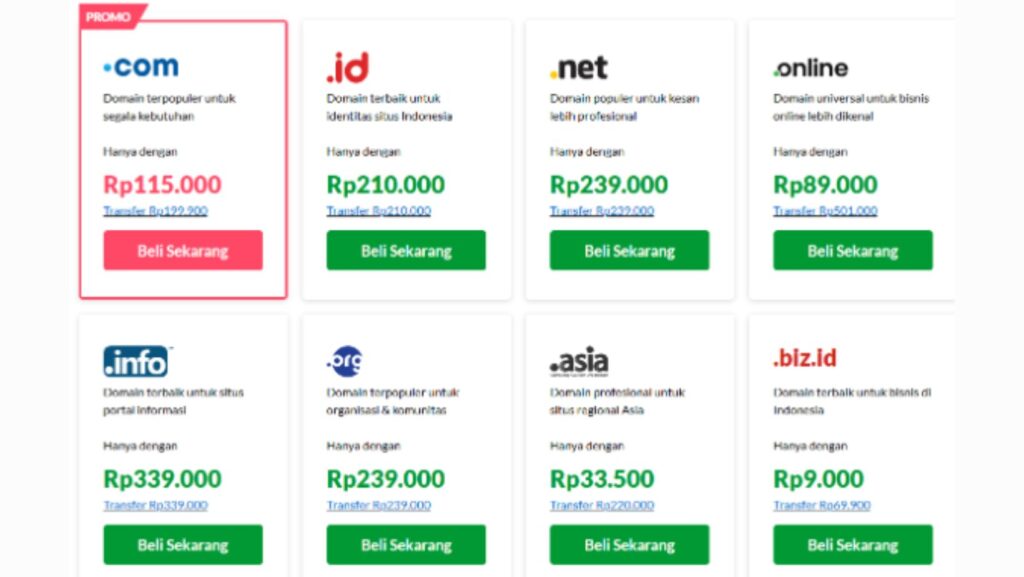Click the .asia domain logo
Image resolution: width=1024 pixels, height=577 pixels.
579,362
